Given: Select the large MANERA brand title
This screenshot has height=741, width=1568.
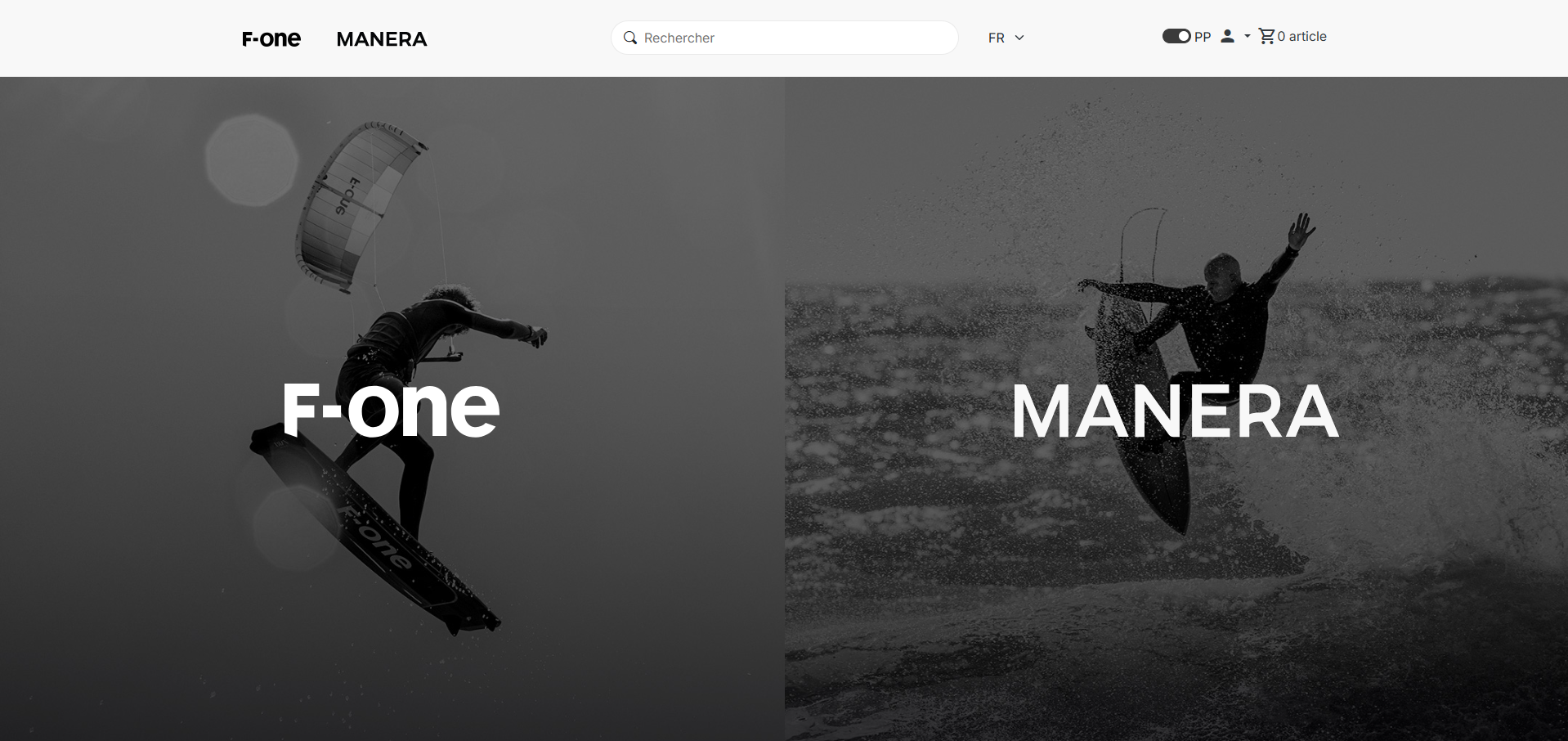Looking at the screenshot, I should tap(1176, 411).
